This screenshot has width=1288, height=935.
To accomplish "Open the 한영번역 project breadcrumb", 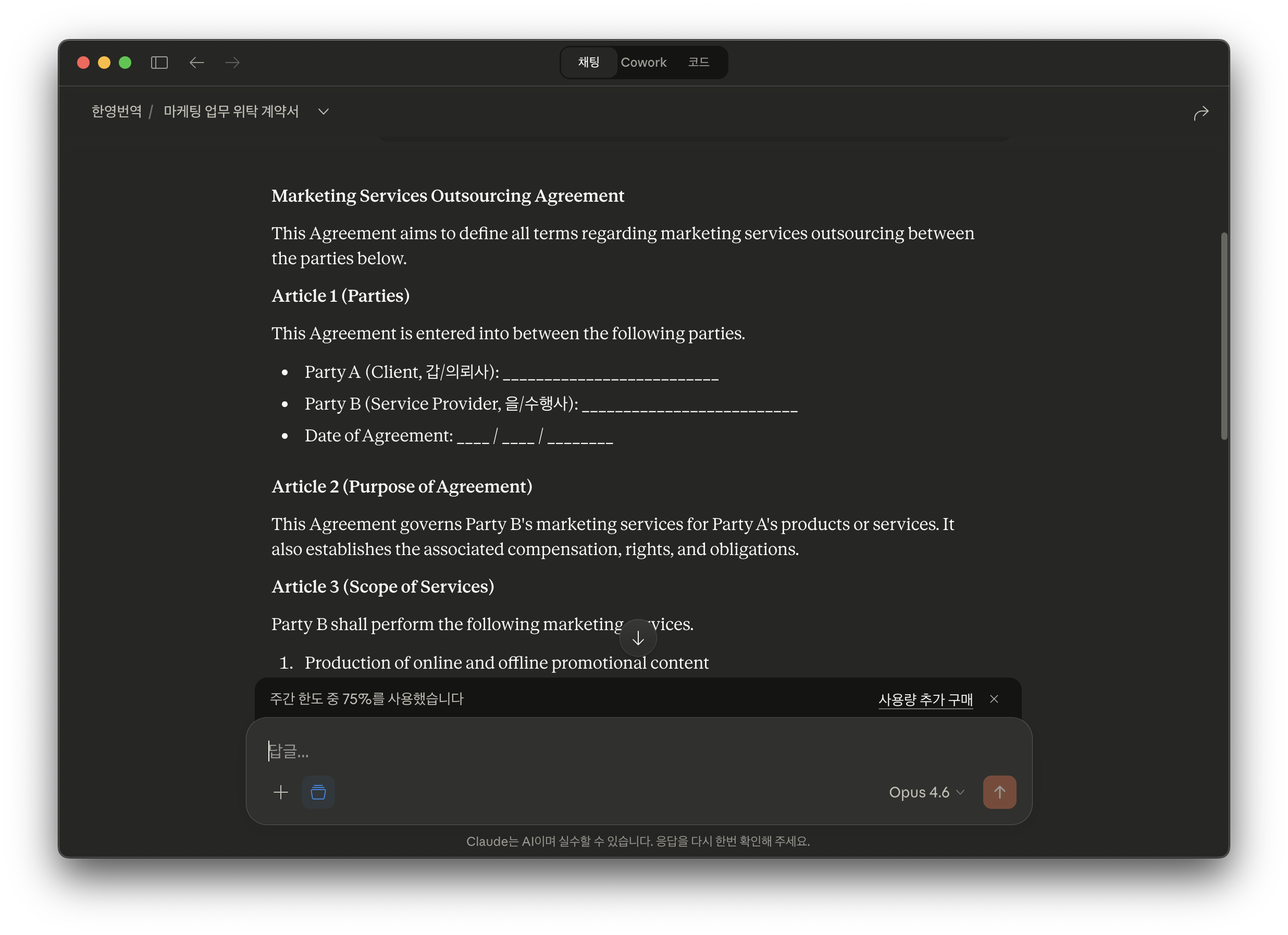I will (116, 112).
